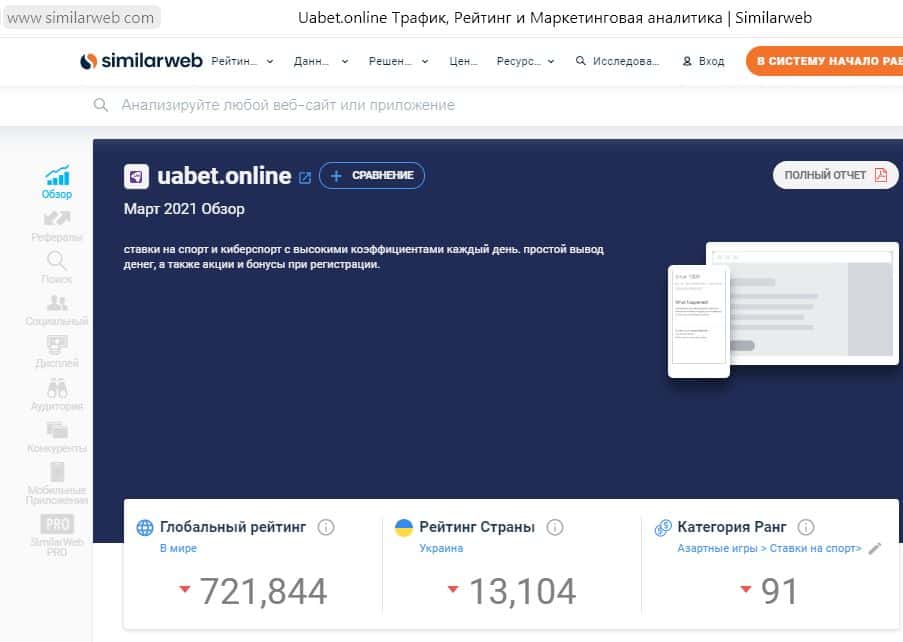Click the country rank value 13,104
This screenshot has width=903, height=642.
522,591
